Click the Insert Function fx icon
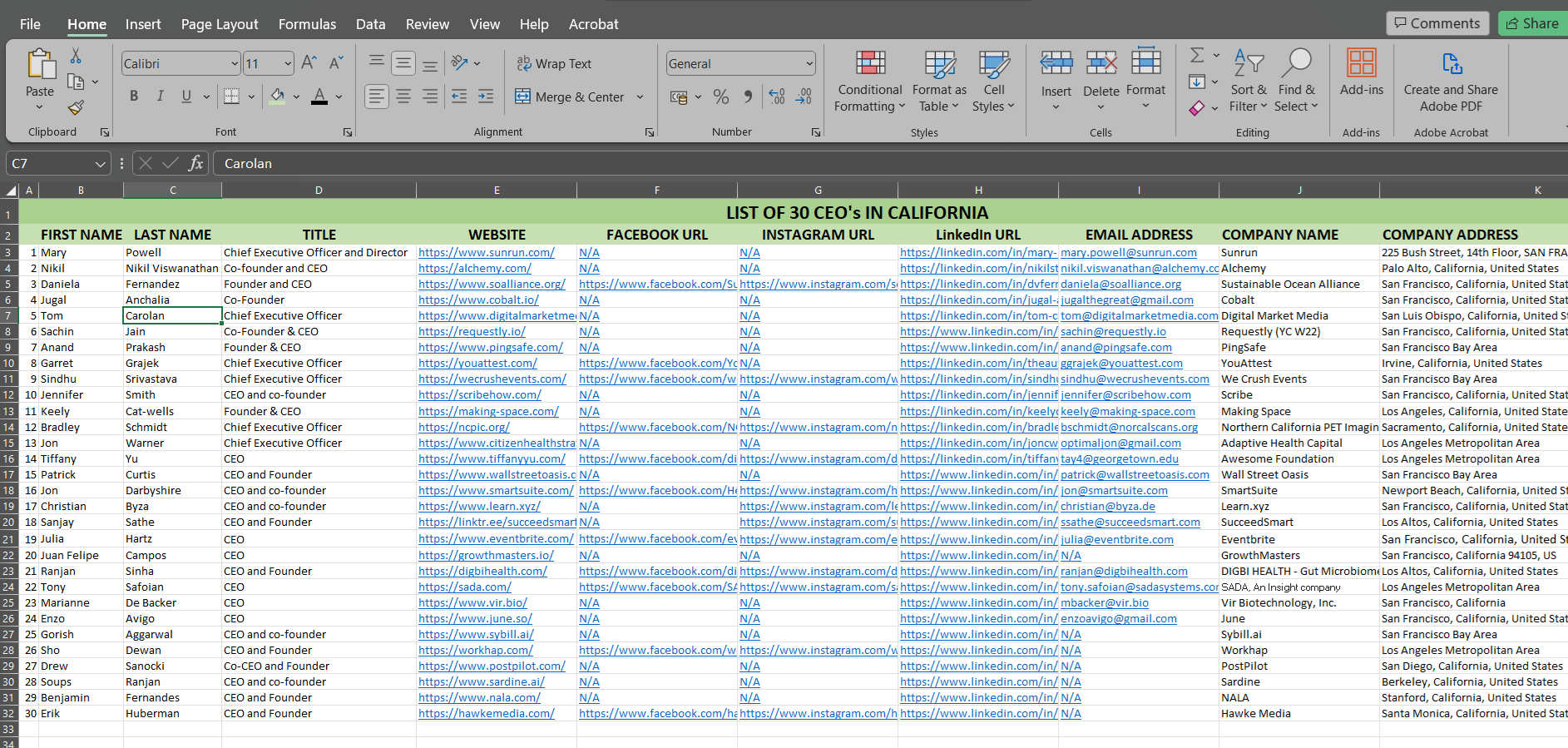The height and width of the screenshot is (748, 1568). (x=195, y=163)
